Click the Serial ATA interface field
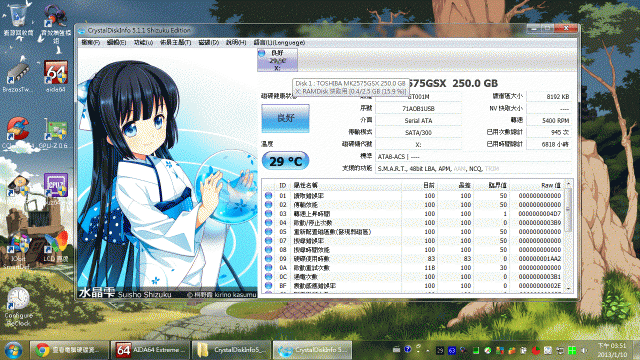Image resolution: width=640 pixels, height=360 pixels. 418,120
